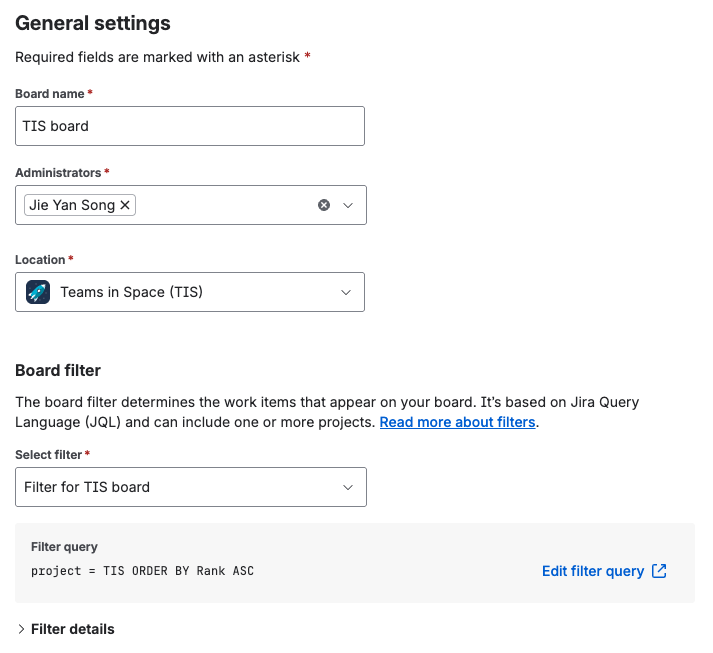Click the external link icon beside Edit filter query
This screenshot has height=653, width=713.
tap(659, 571)
